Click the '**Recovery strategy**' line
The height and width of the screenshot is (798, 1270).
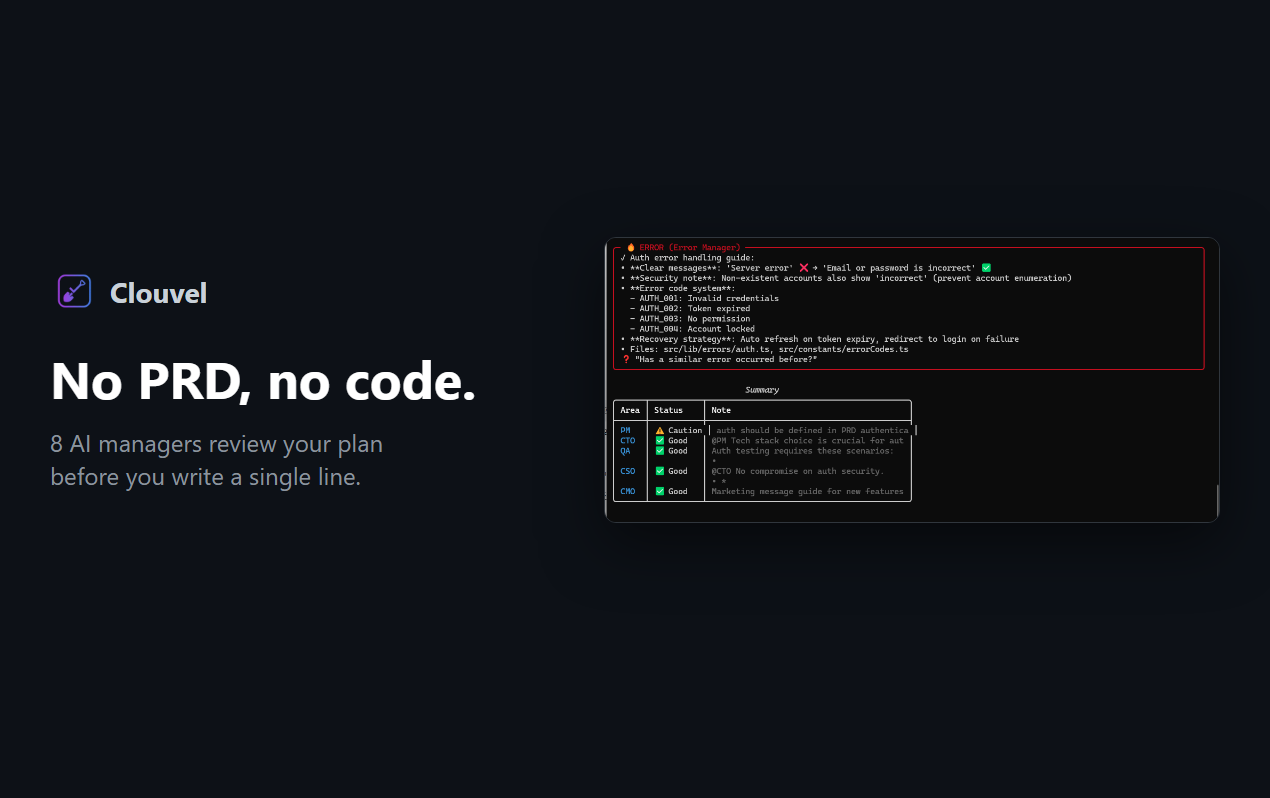tap(819, 339)
